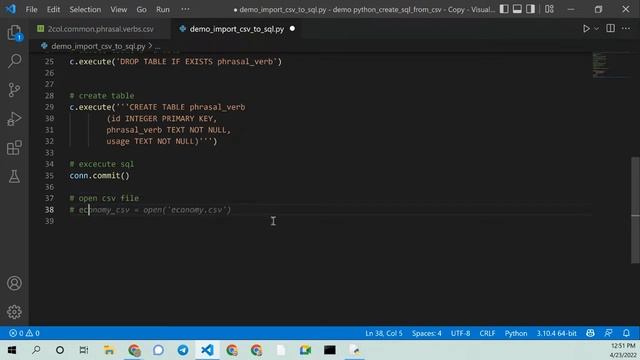Open the feedback icon in status bar
640x360 pixels.
click(x=608, y=333)
